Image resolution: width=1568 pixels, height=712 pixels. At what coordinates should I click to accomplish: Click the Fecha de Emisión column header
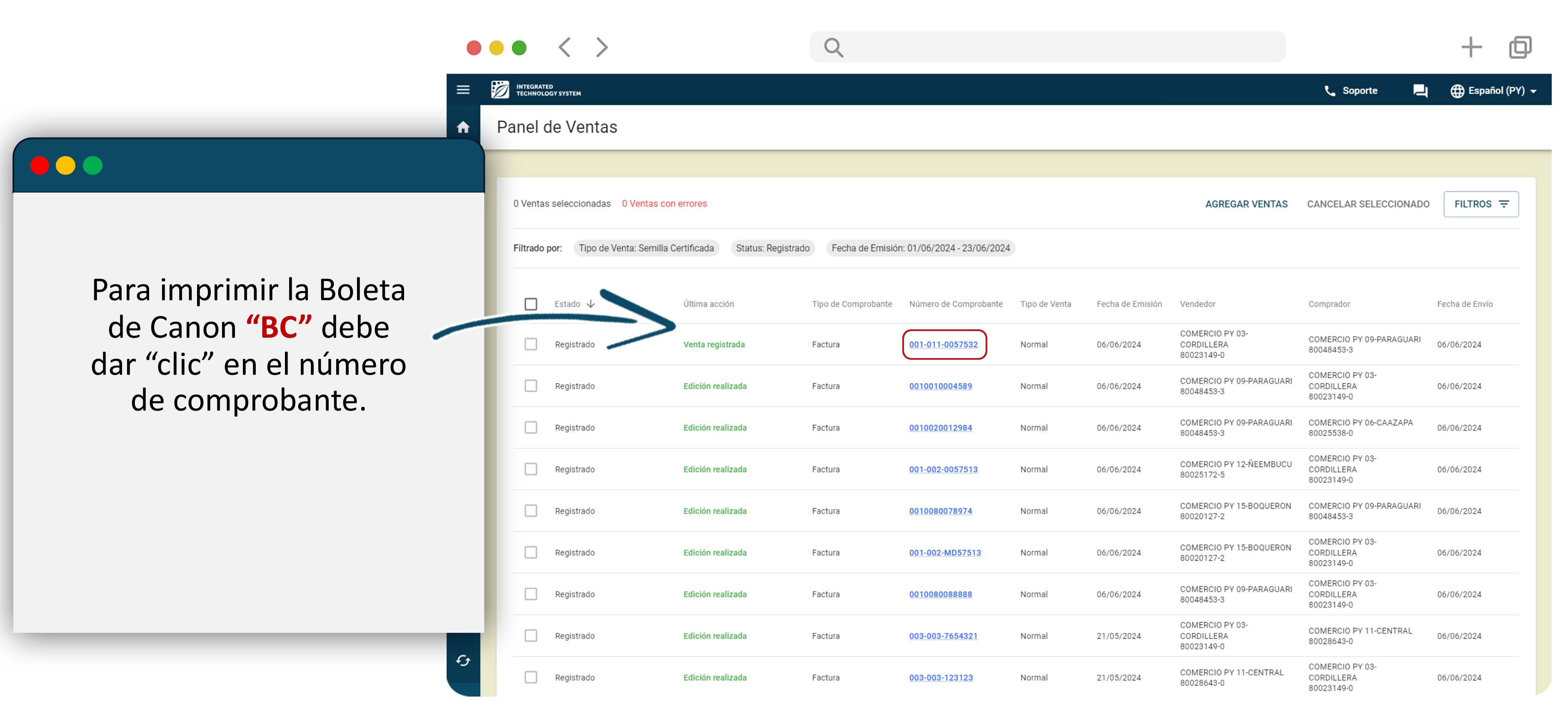(x=1129, y=304)
